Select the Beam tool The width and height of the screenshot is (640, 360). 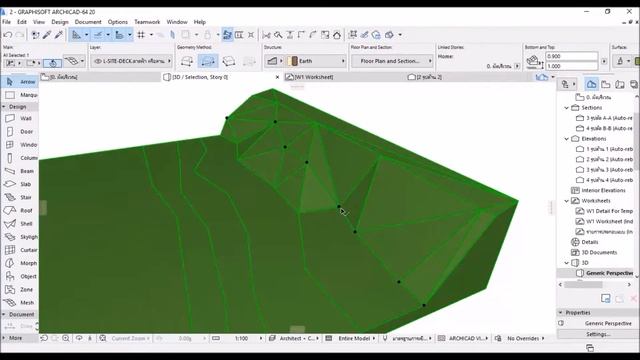click(x=20, y=171)
